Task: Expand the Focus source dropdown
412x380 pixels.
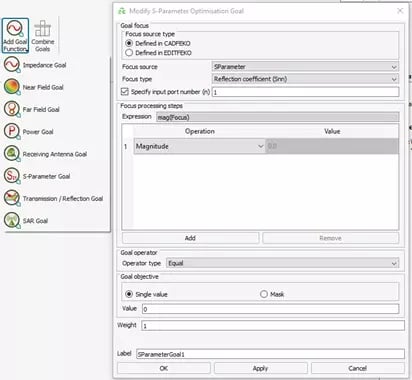Action: point(305,67)
